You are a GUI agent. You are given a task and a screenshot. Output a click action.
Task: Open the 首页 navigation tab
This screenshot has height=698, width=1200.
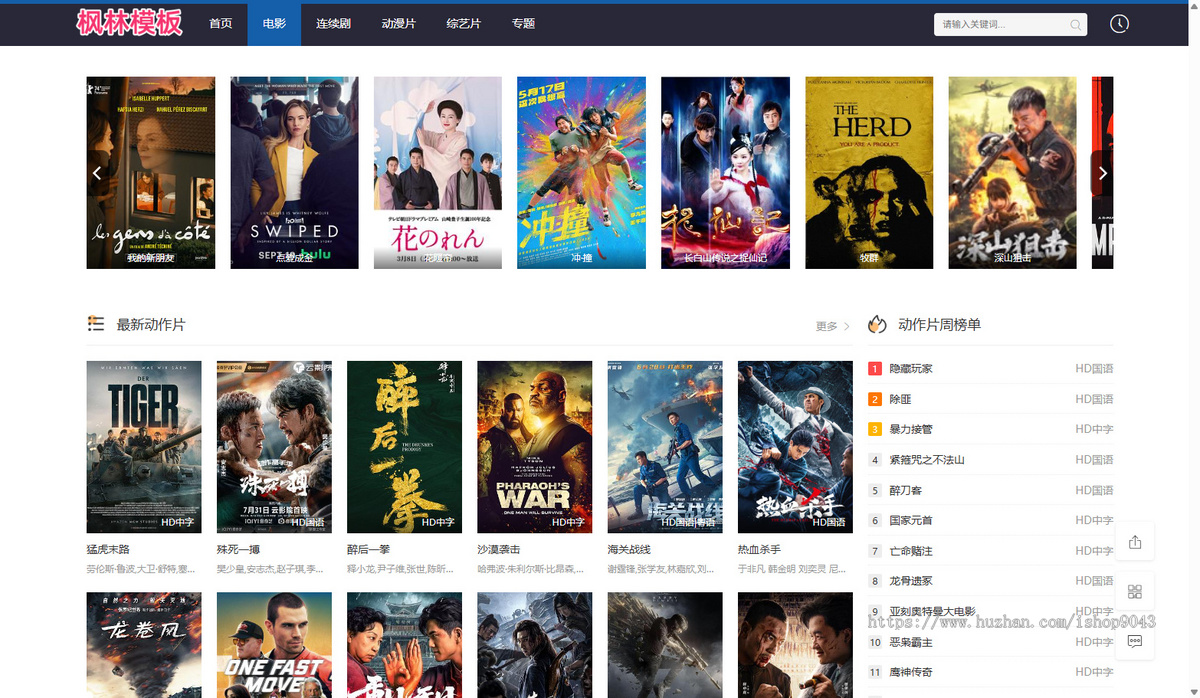tap(221, 24)
